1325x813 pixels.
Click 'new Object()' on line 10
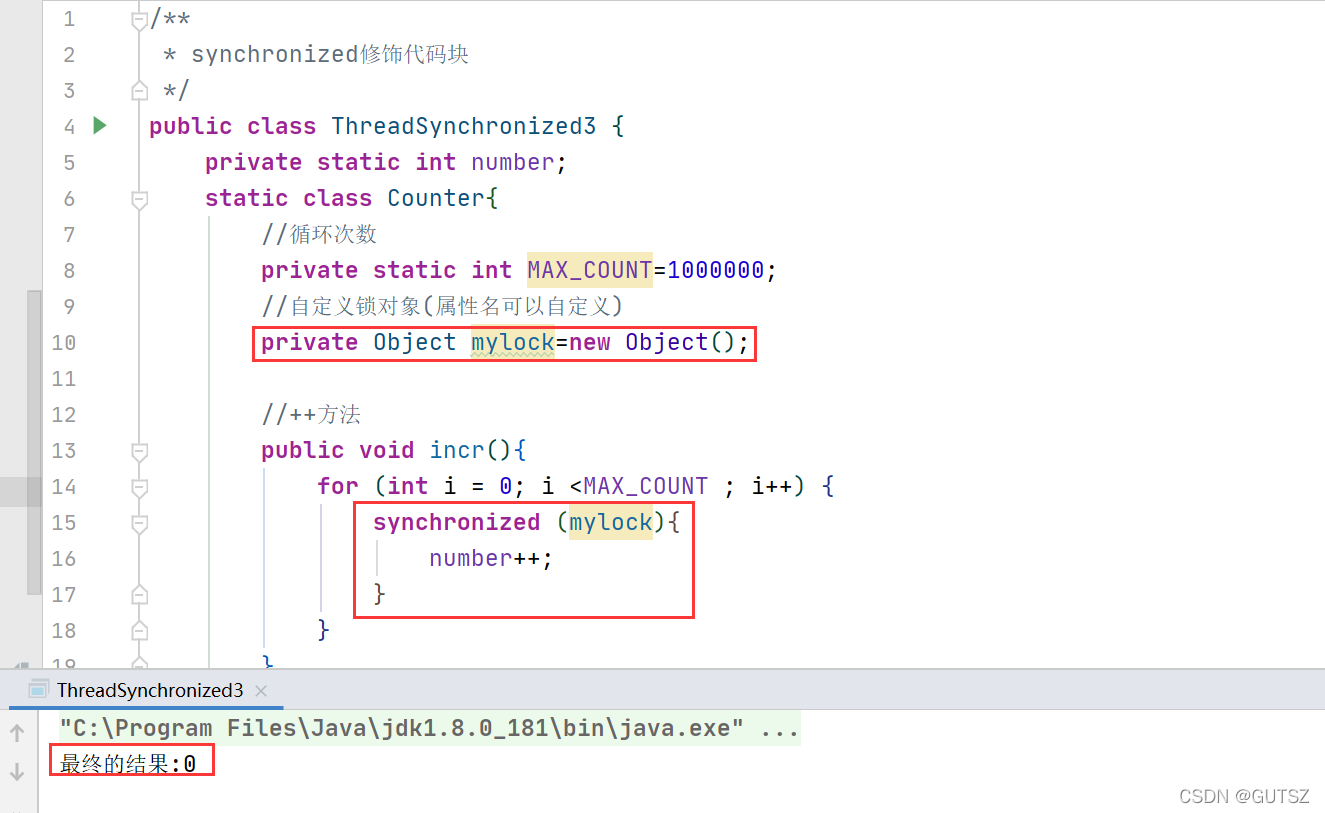[x=653, y=343]
